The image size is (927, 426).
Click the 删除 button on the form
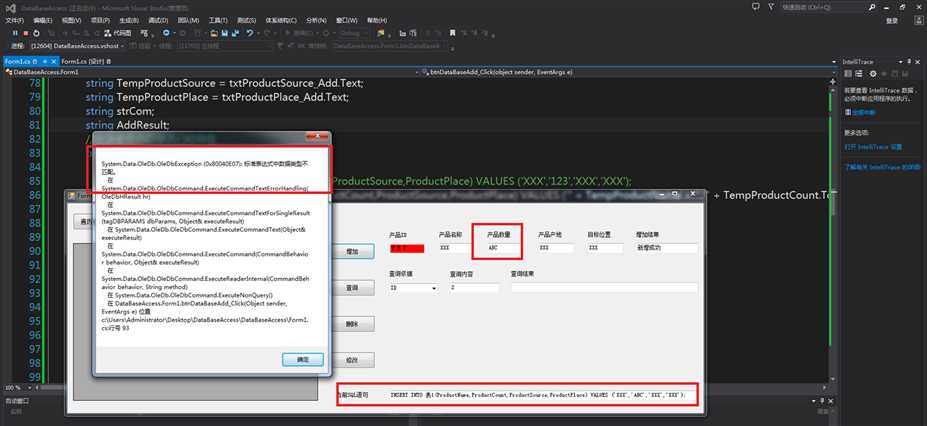click(352, 324)
